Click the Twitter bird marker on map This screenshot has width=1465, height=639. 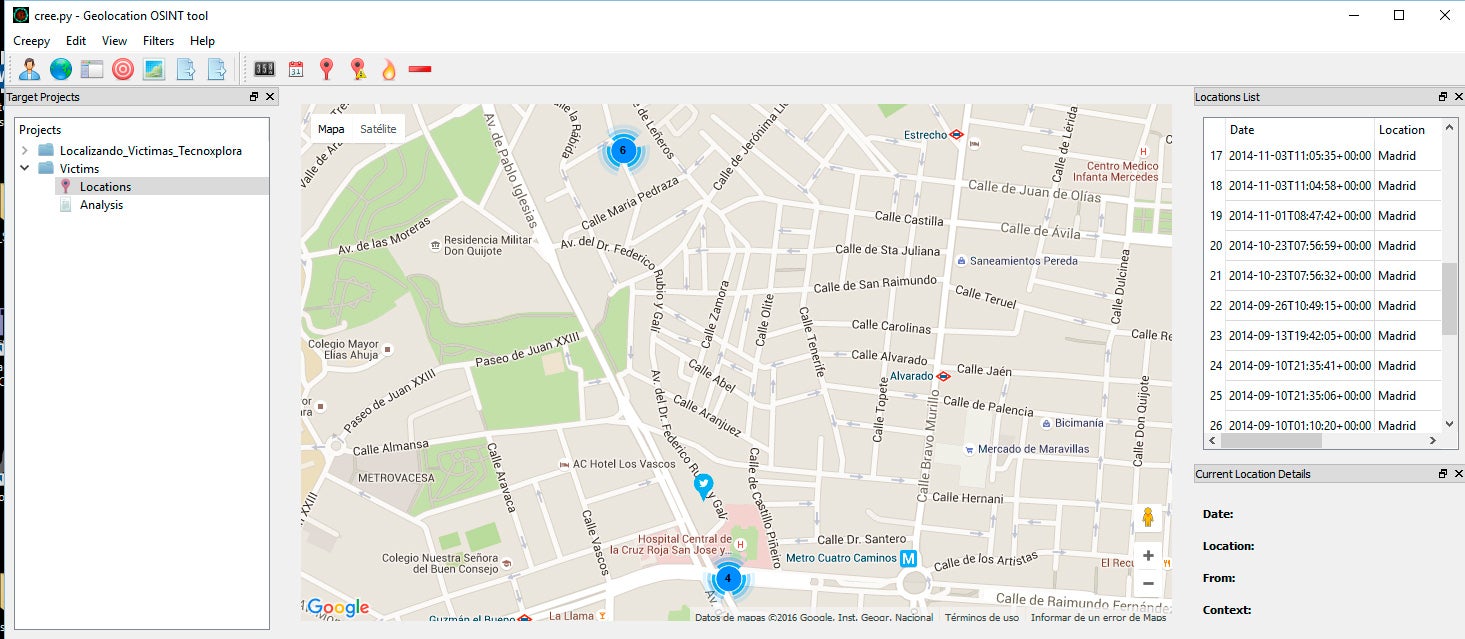pos(704,487)
